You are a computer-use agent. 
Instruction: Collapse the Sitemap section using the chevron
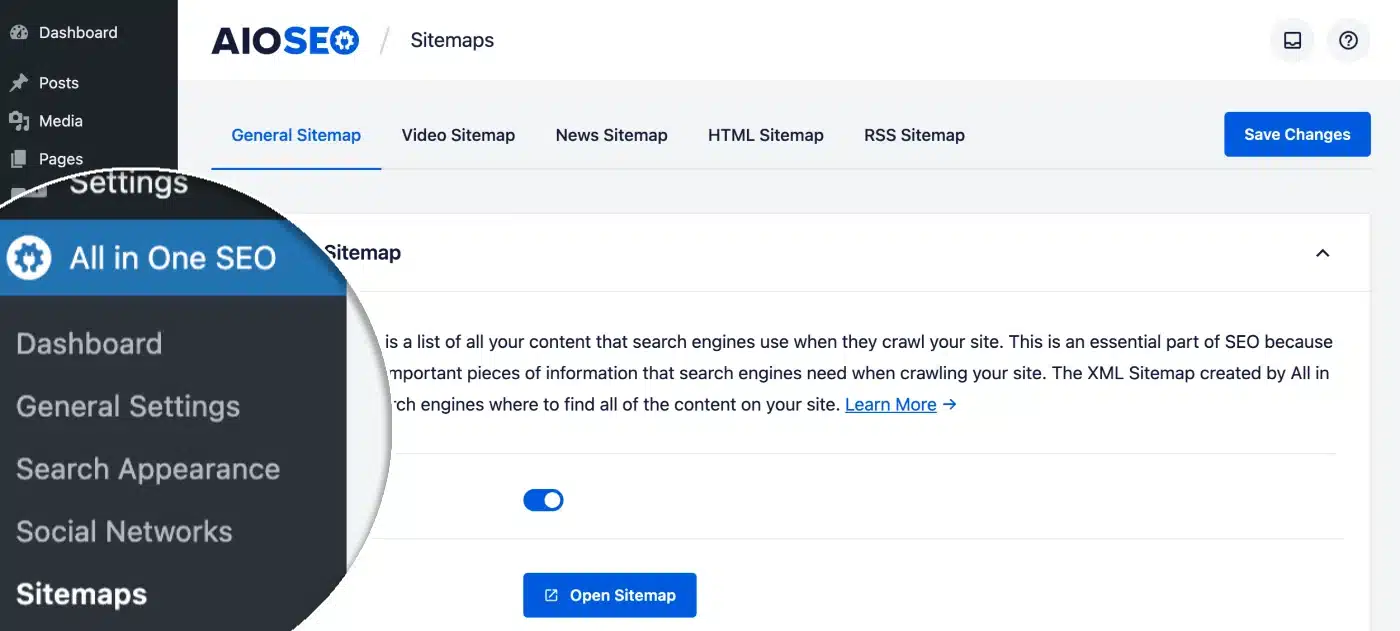pyautogui.click(x=1322, y=253)
